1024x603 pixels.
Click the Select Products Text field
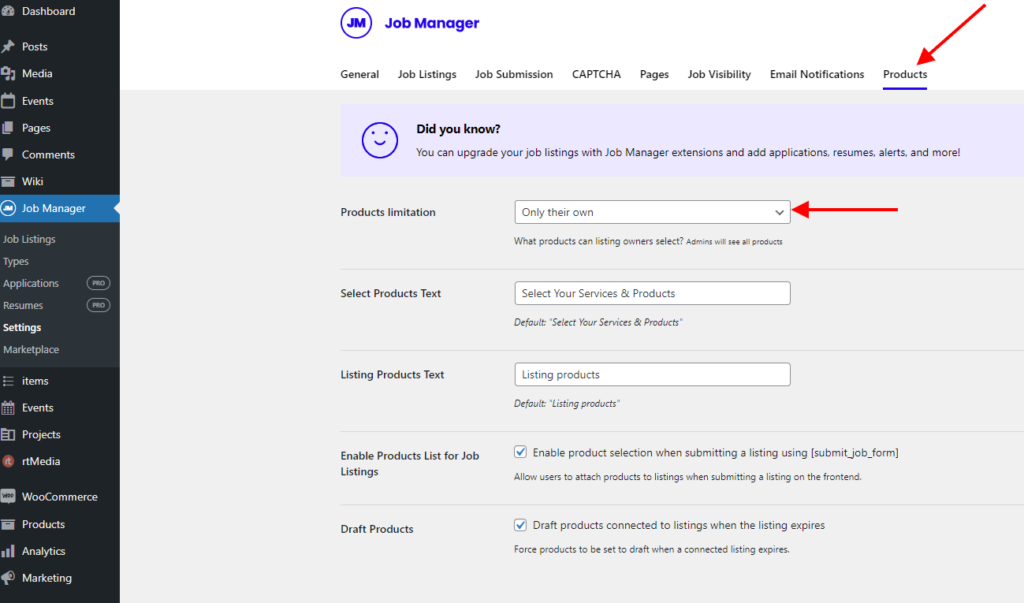652,293
